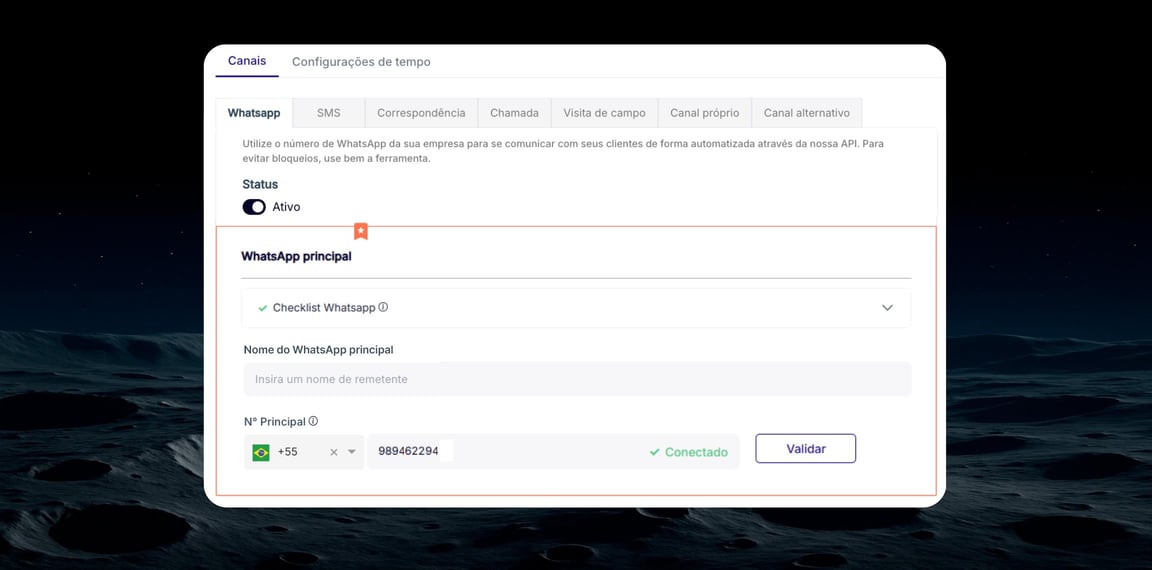Viewport: 1152px width, 570px height.
Task: Click the orange bookmark star icon
Action: 361,231
